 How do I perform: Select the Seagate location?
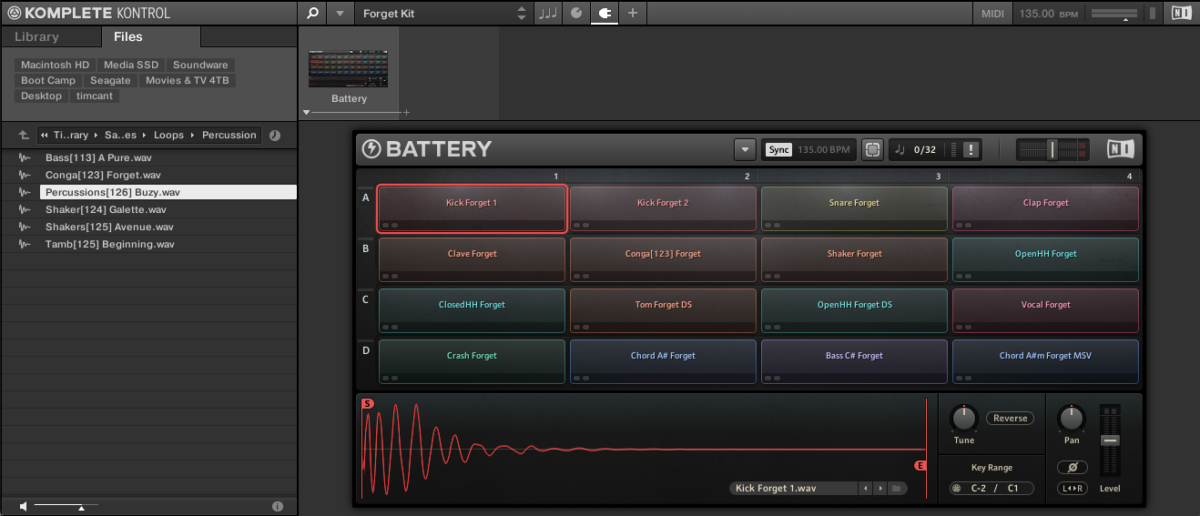(110, 80)
